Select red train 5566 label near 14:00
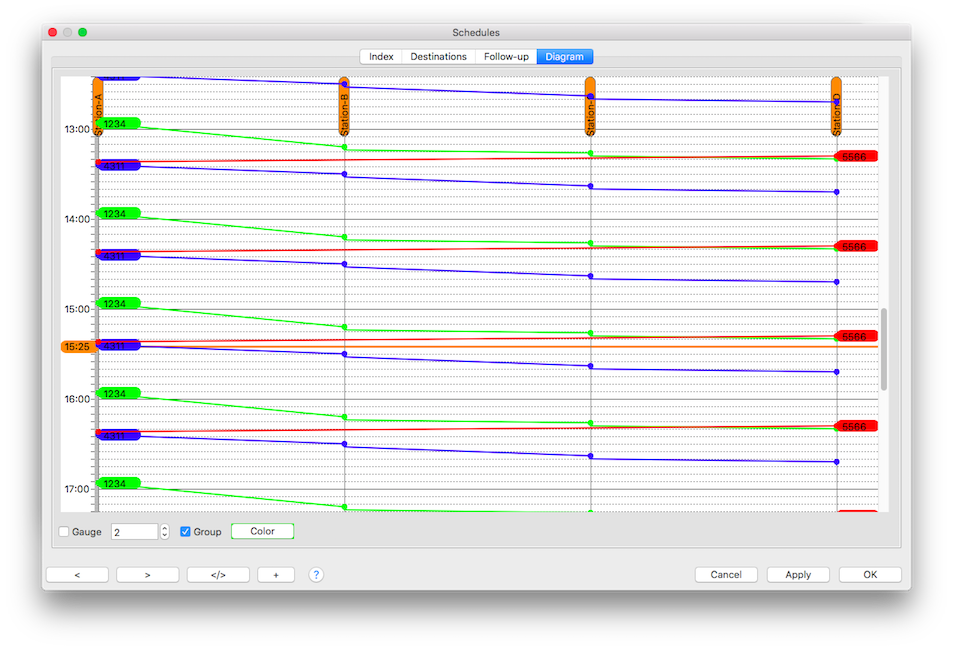Screen dimensions: 953x650 tap(856, 246)
